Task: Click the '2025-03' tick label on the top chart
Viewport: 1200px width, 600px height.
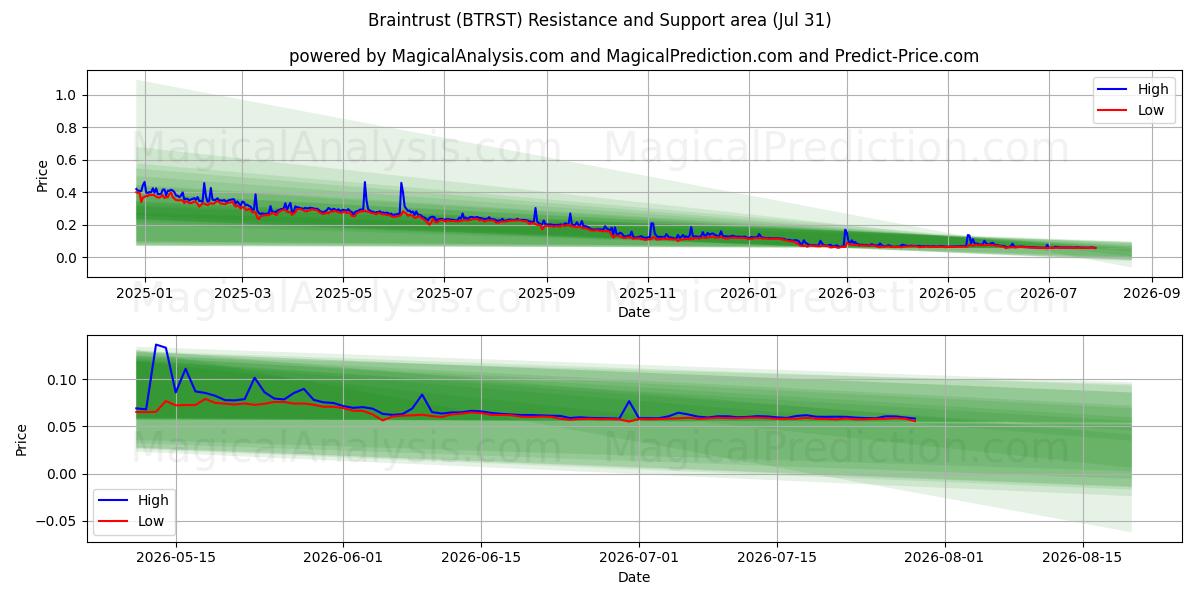Action: (242, 293)
